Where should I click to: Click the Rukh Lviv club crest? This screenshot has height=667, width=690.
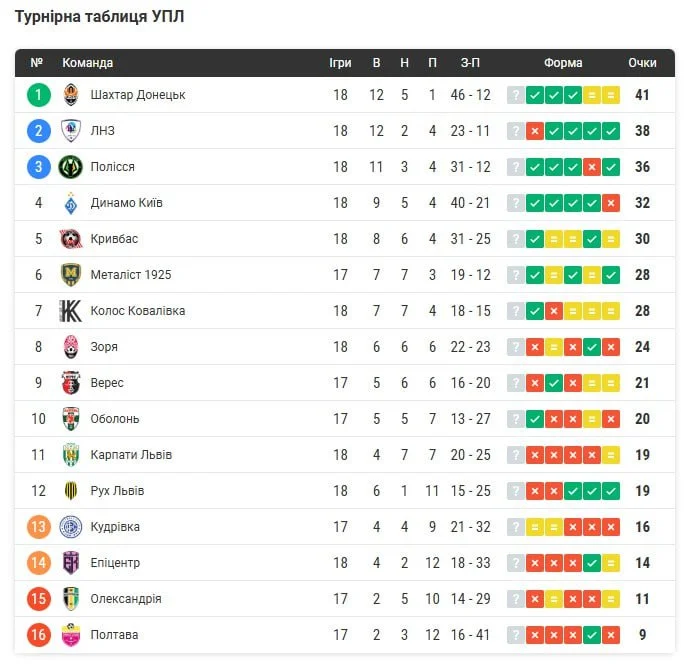coord(70,491)
